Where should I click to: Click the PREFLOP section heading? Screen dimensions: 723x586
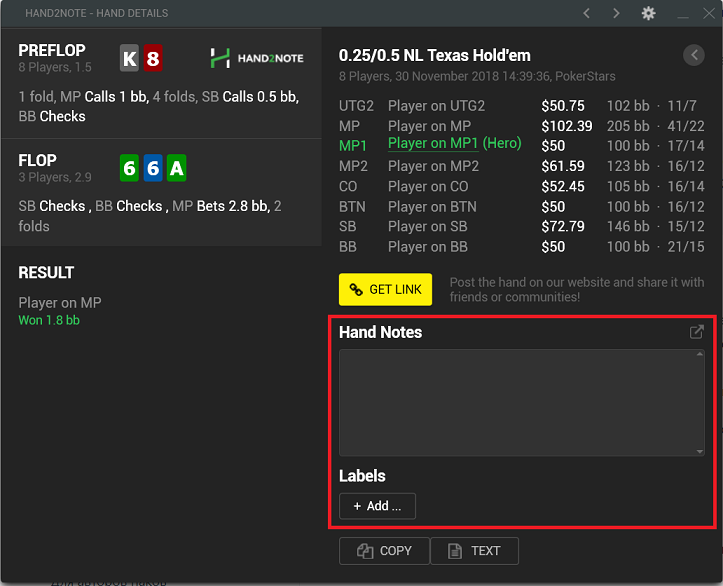click(52, 50)
